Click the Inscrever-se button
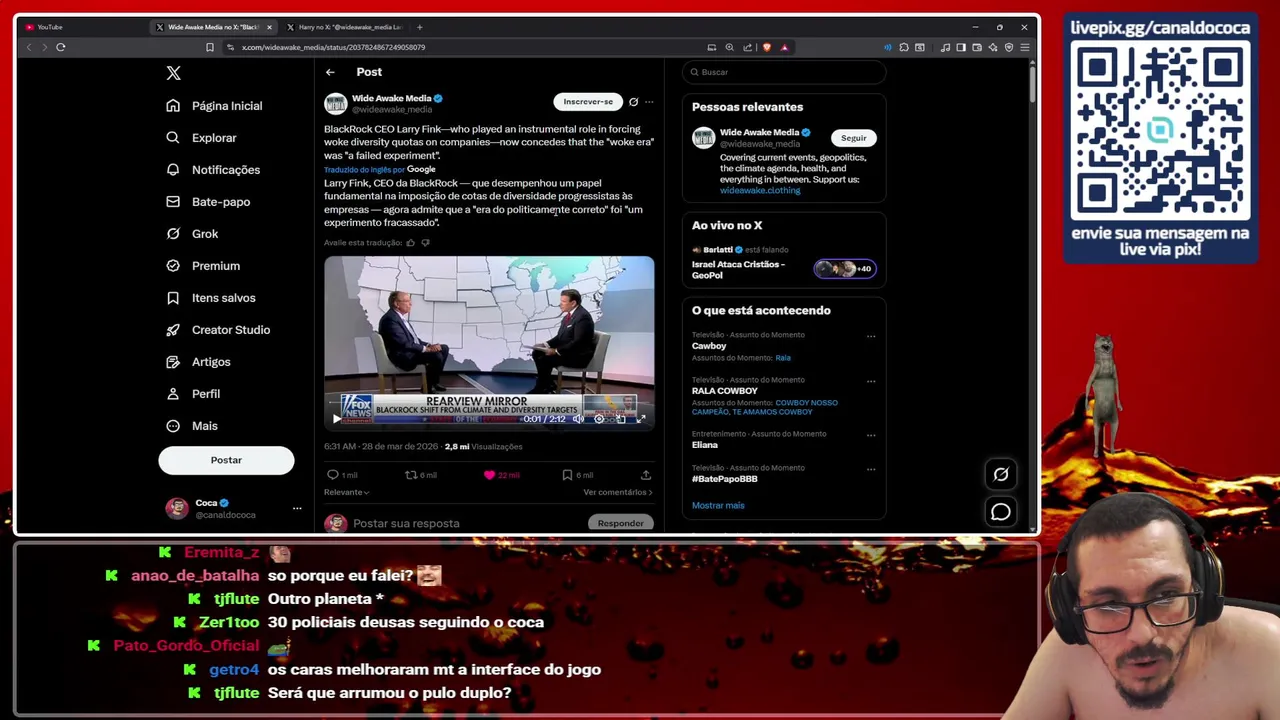Viewport: 1280px width, 720px height. coord(588,102)
